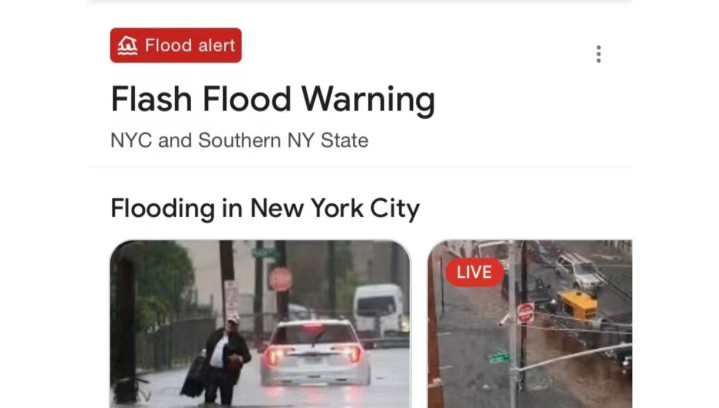
Task: Open Flooding in New York City section
Action: point(265,209)
